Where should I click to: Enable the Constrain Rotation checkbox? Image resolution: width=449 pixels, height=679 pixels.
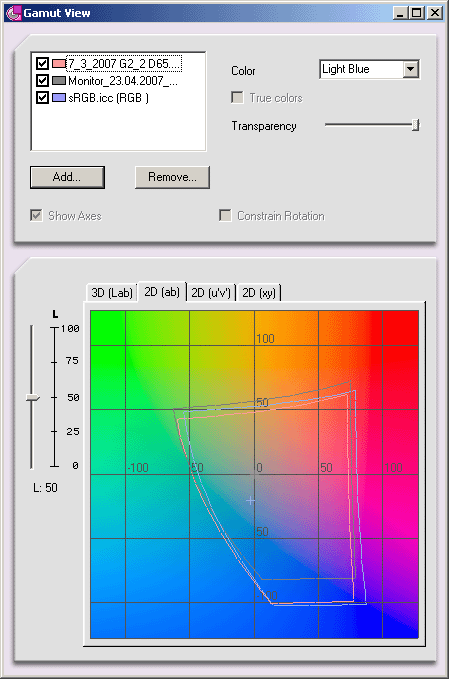pos(225,215)
